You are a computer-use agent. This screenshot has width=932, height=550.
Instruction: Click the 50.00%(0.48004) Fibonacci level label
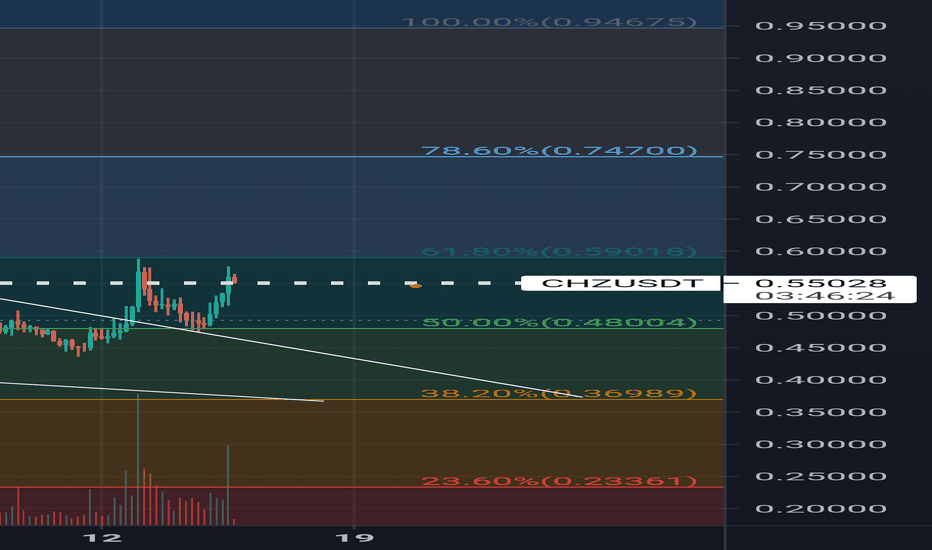coord(559,322)
